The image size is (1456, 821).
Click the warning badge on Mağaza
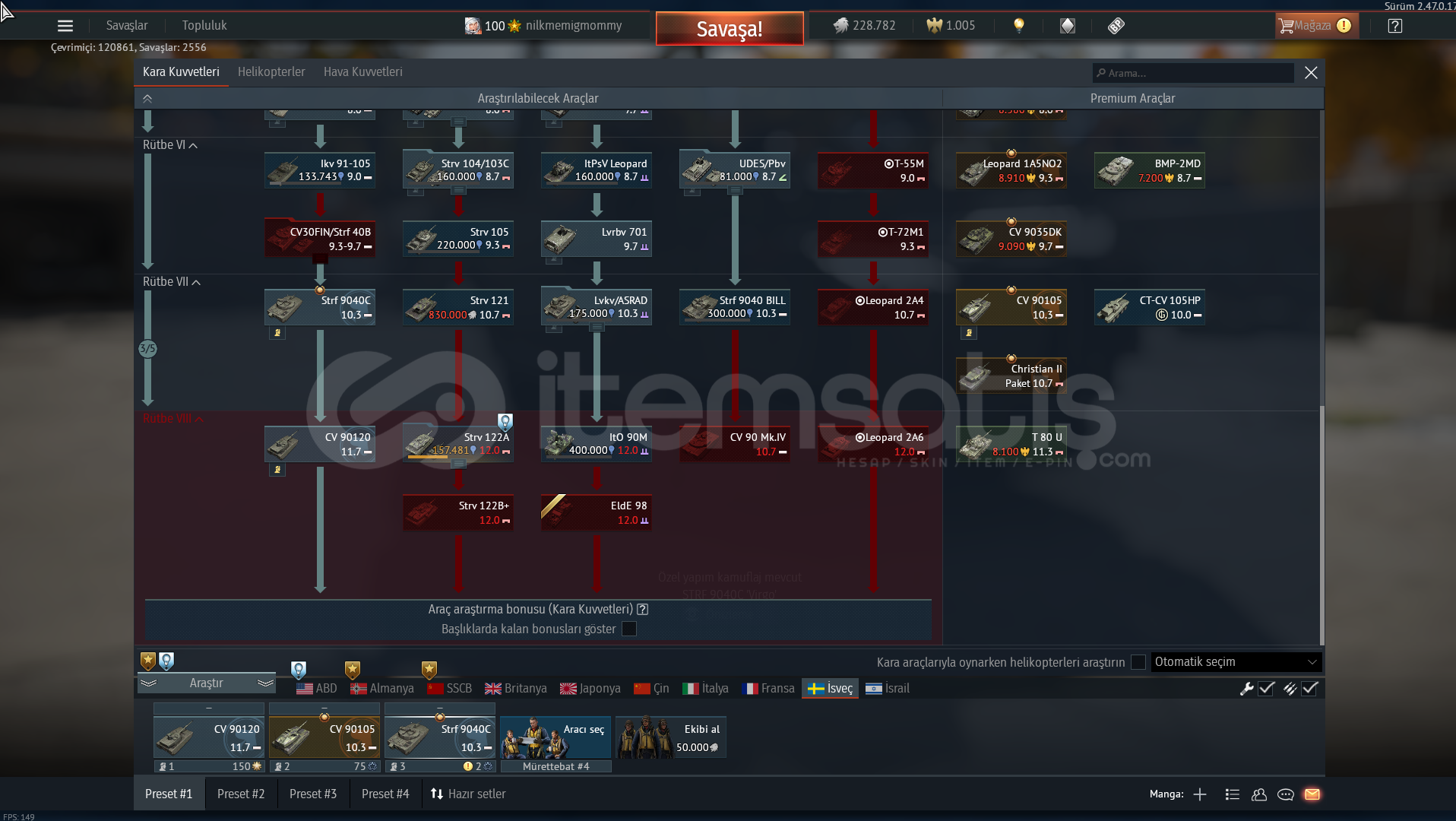(x=1344, y=26)
